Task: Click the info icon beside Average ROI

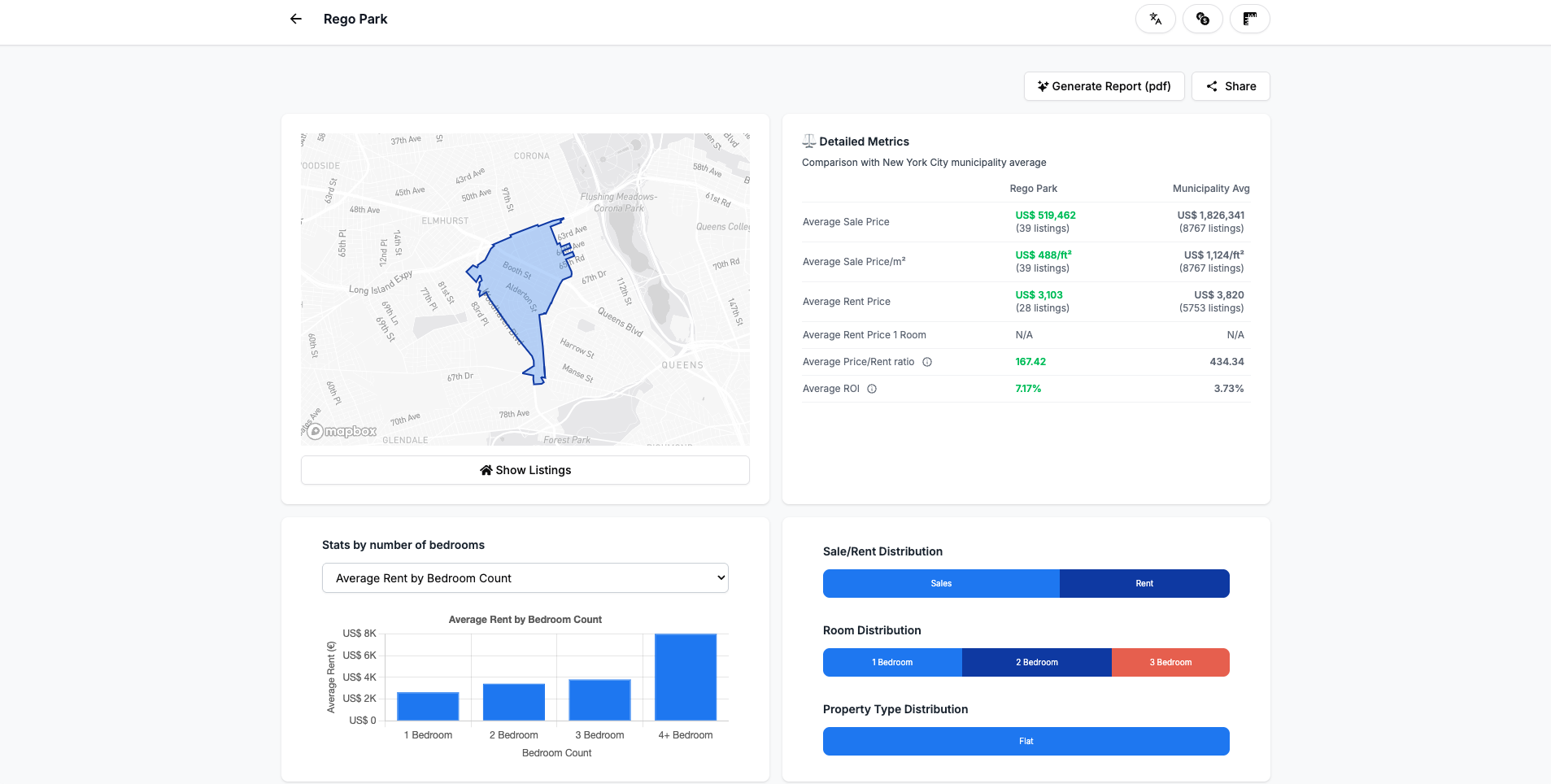Action: 871,389
